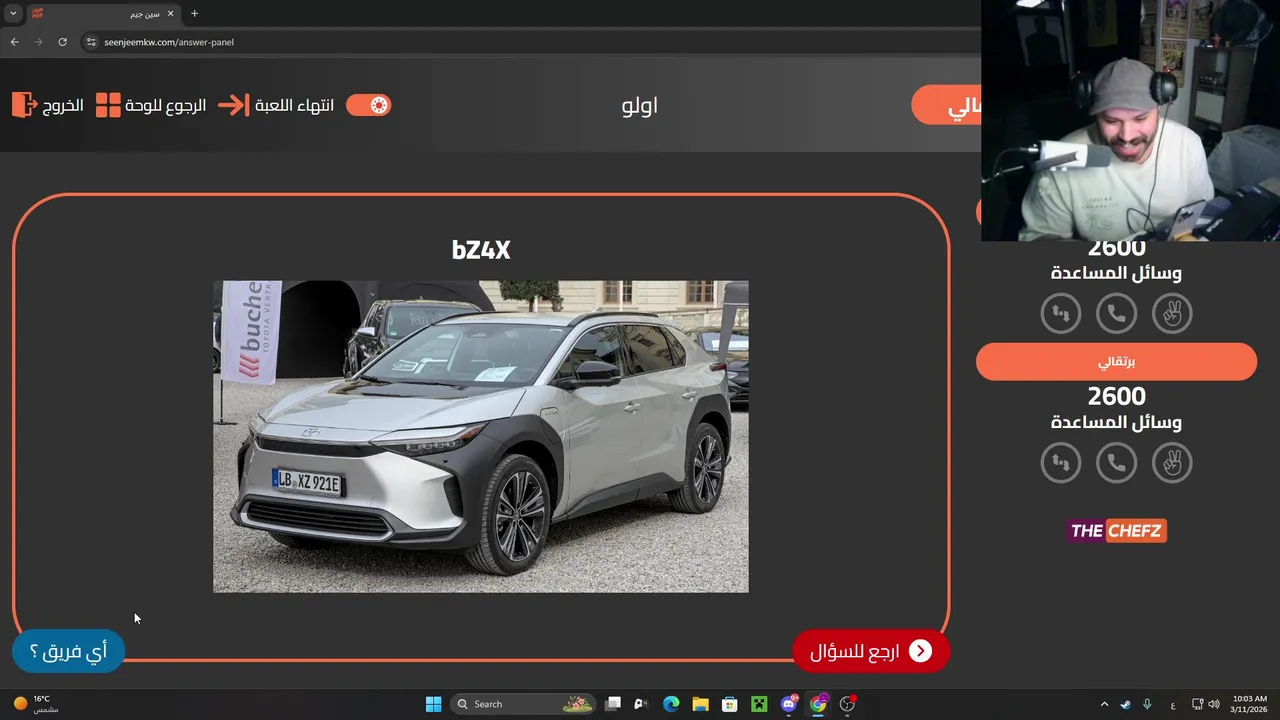Click the الخروج label
This screenshot has width=1280, height=720.
63,105
